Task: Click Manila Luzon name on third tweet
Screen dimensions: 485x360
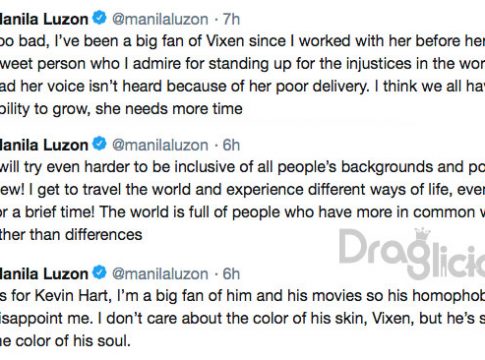Action: pyautogui.click(x=44, y=274)
